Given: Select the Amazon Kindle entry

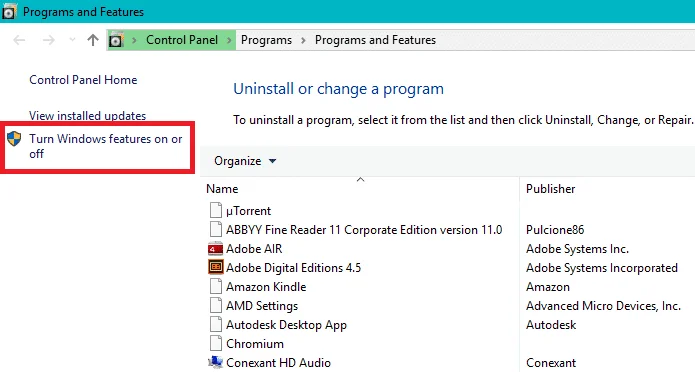Looking at the screenshot, I should 266,287.
